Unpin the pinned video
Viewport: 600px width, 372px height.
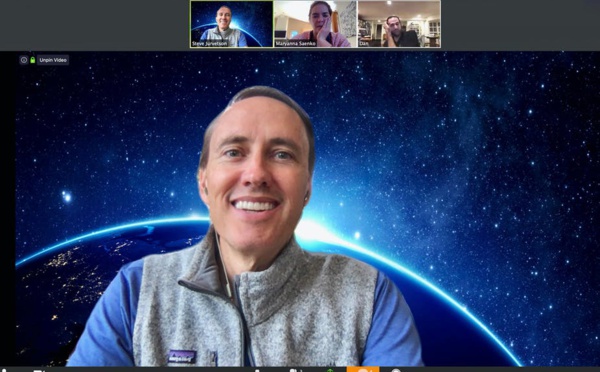(x=53, y=60)
